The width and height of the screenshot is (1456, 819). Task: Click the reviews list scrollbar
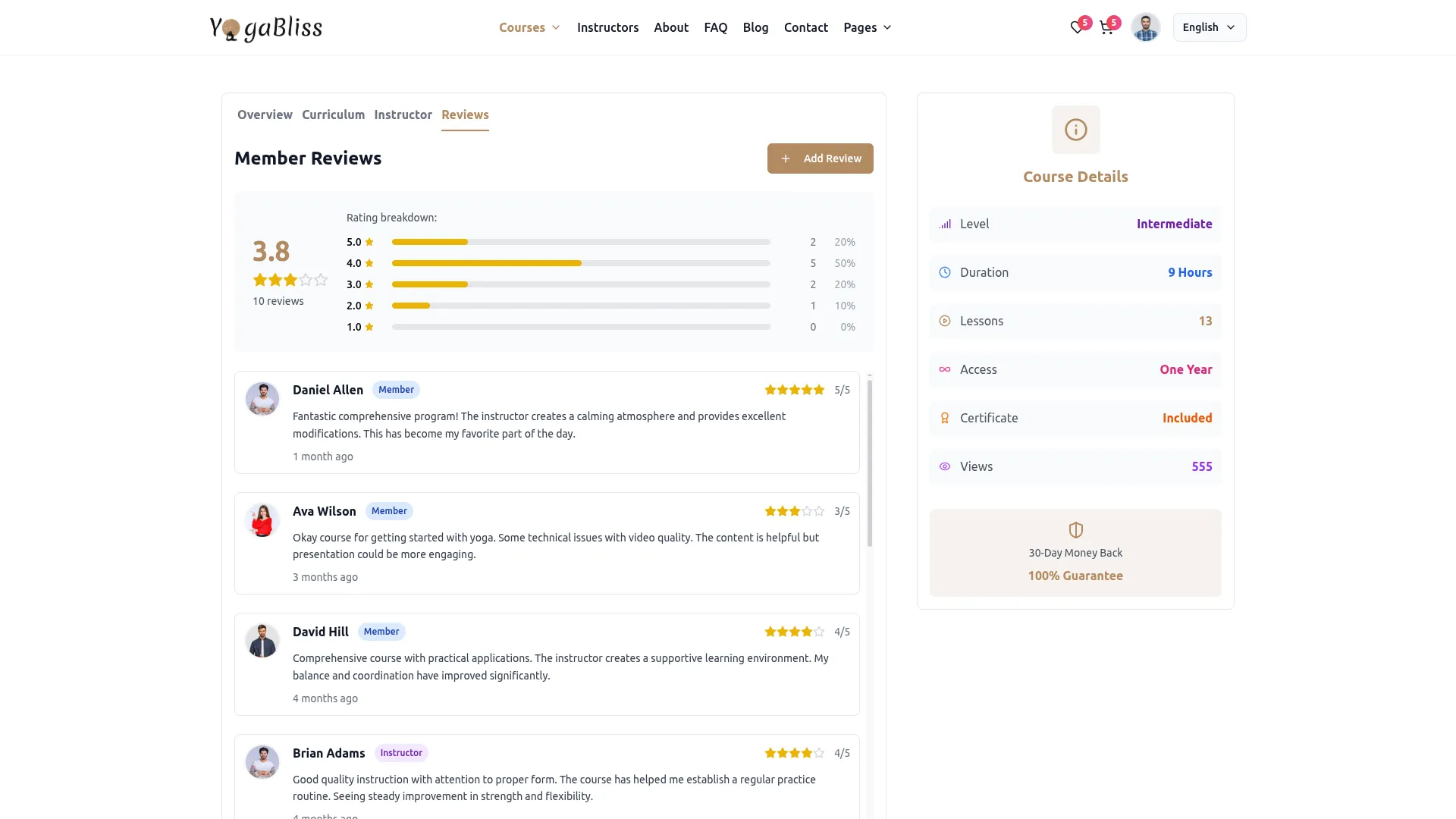pos(869,463)
